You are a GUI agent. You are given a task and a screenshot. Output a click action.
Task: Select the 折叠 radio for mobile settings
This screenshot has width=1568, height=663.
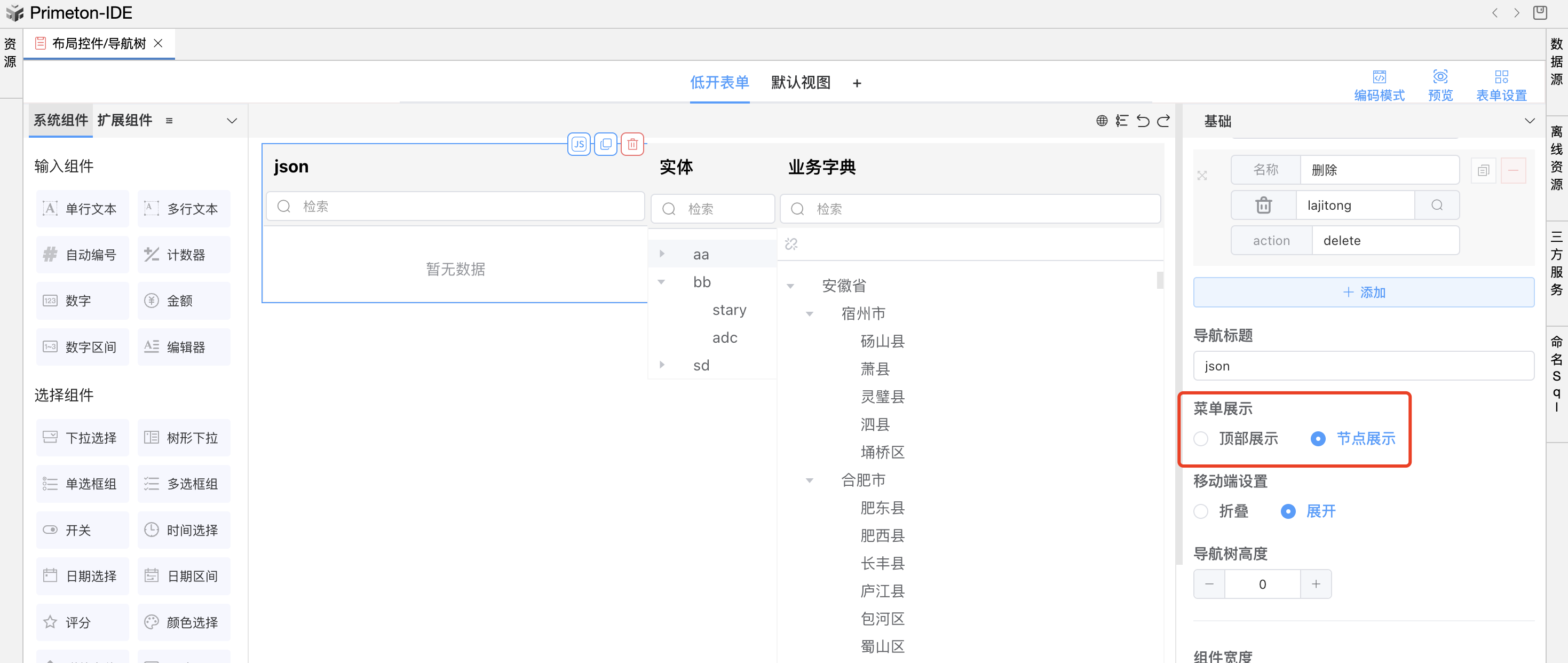tap(1200, 511)
